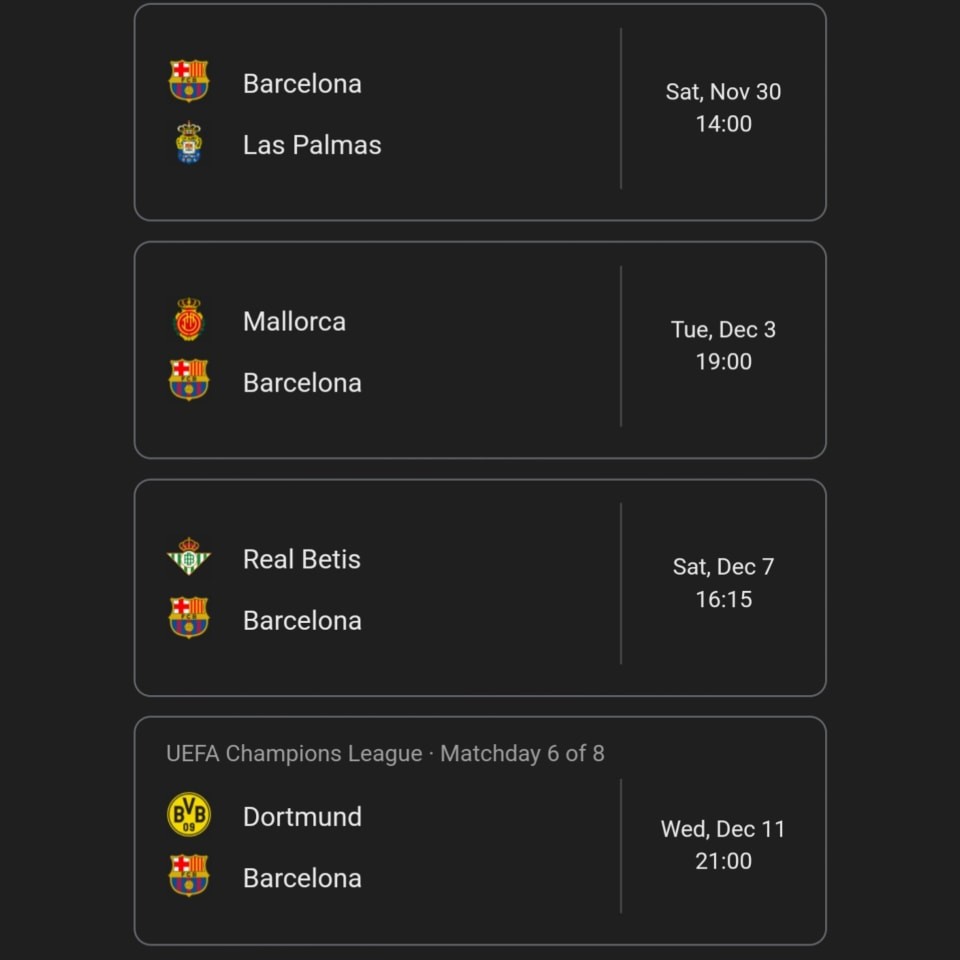Click the Mallorca club crest
Image resolution: width=960 pixels, height=960 pixels.
coord(189,319)
